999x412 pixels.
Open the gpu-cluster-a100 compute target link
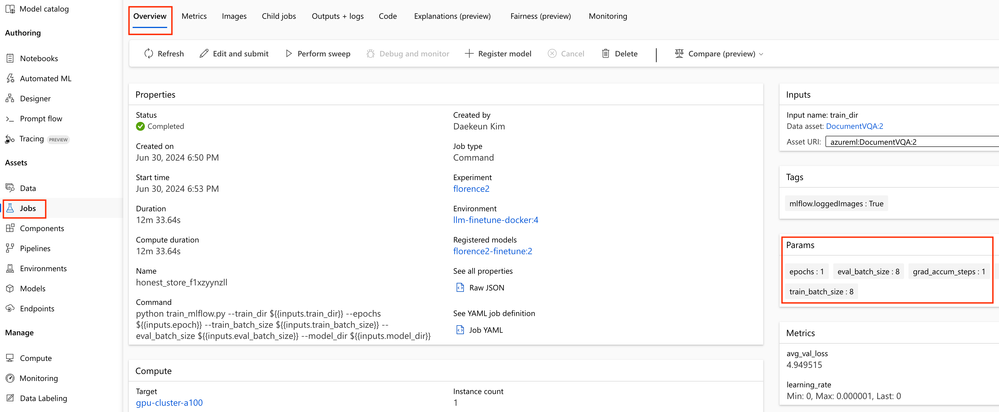click(x=169, y=403)
